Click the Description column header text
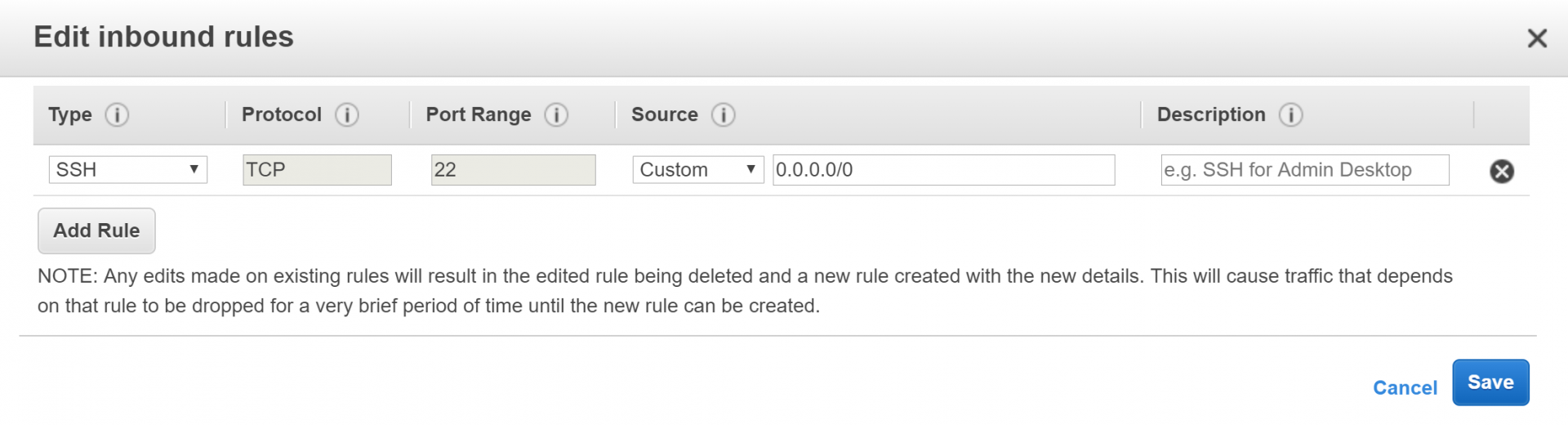Screen dimensions: 1568x425 pyautogui.click(x=1211, y=115)
